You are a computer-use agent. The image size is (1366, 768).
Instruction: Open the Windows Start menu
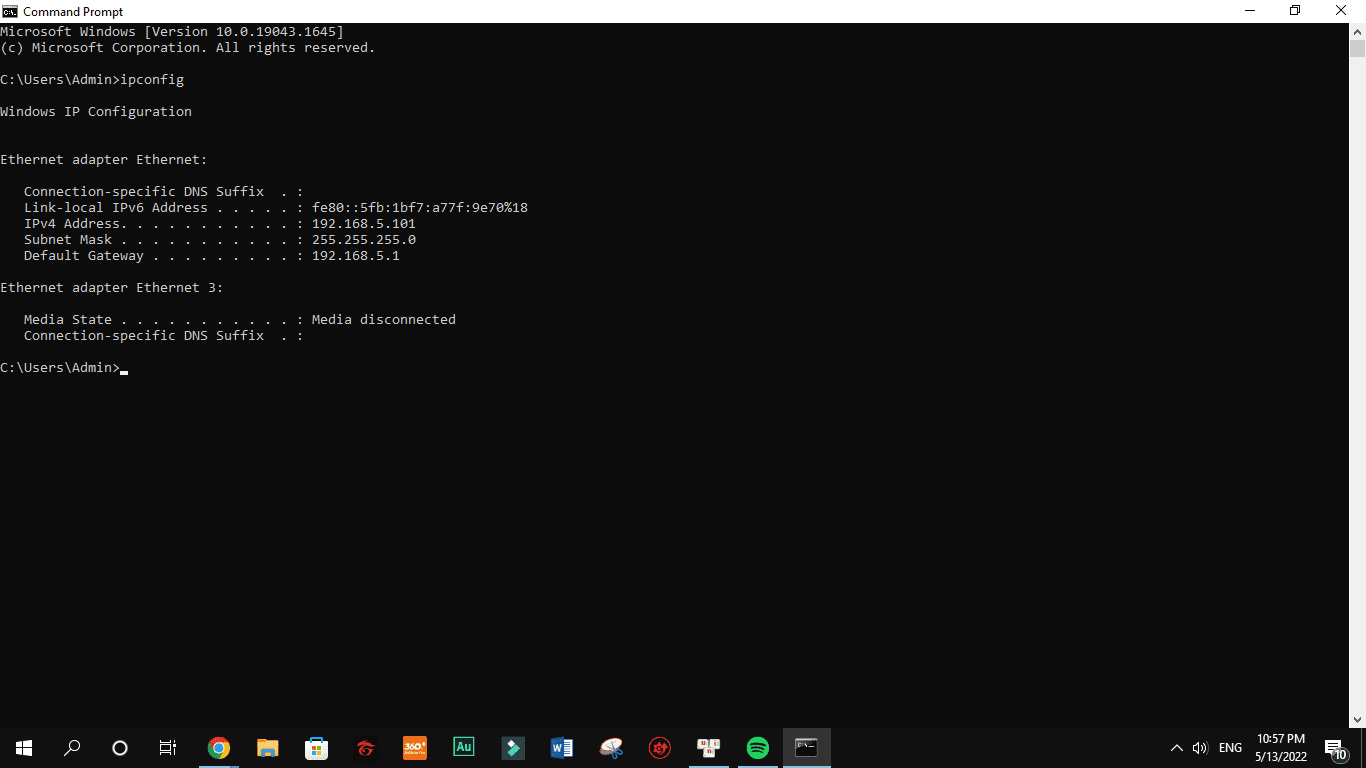pos(24,747)
